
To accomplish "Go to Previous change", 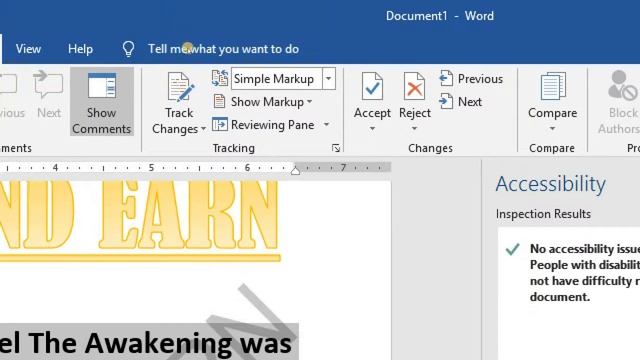I will tap(471, 78).
